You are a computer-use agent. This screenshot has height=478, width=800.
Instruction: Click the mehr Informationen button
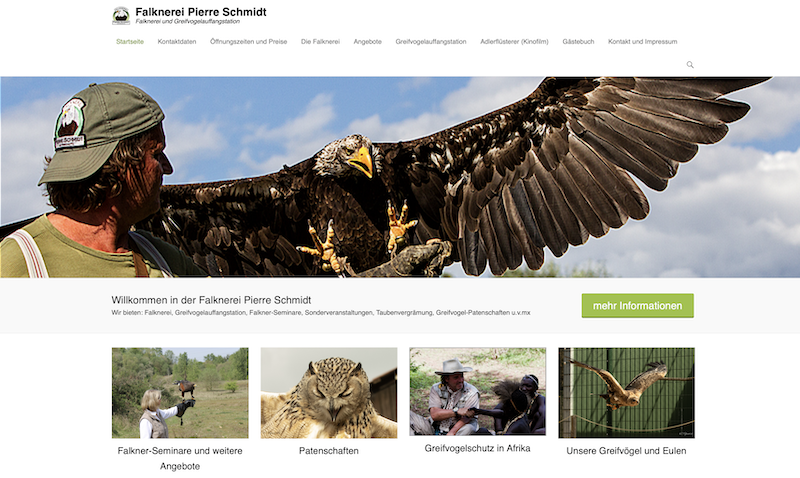[x=637, y=306]
